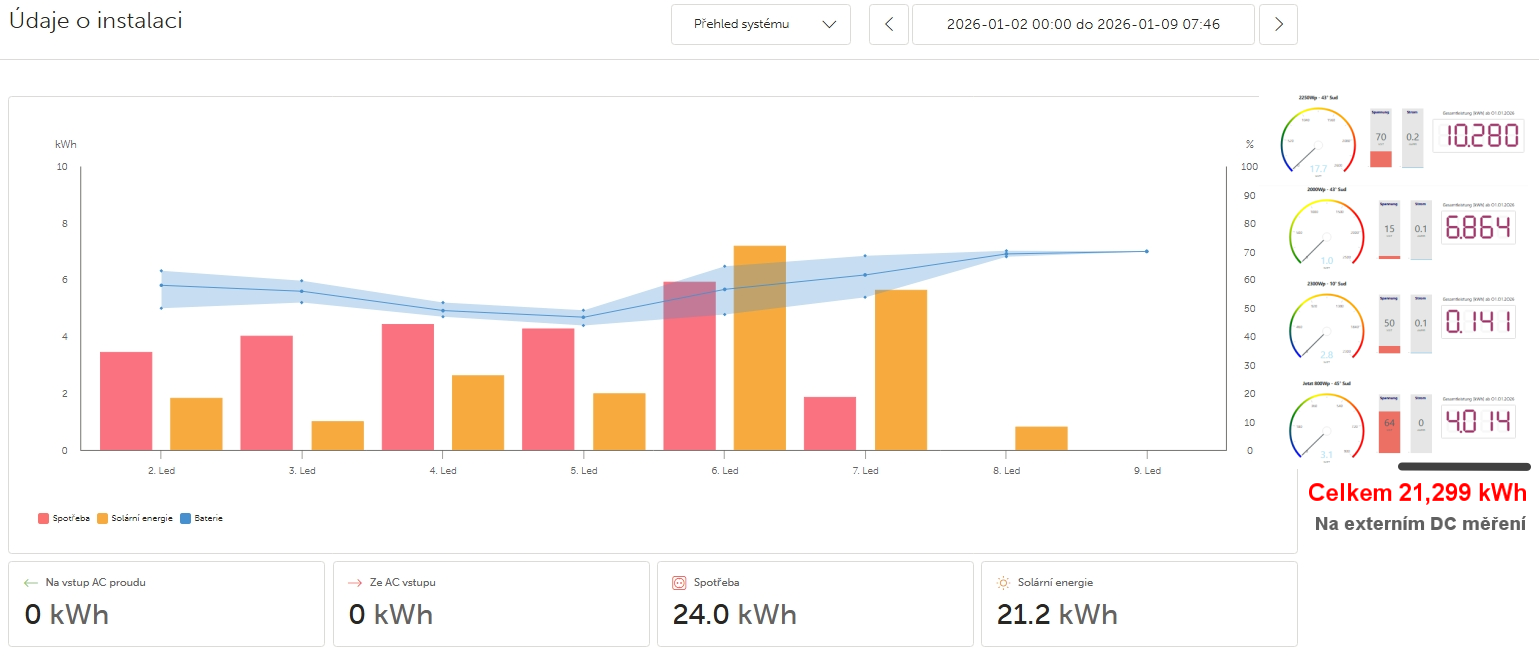The image size is (1539, 656).
Task: Open the Spotřeba 24.0 kWh card
Action: tap(815, 603)
